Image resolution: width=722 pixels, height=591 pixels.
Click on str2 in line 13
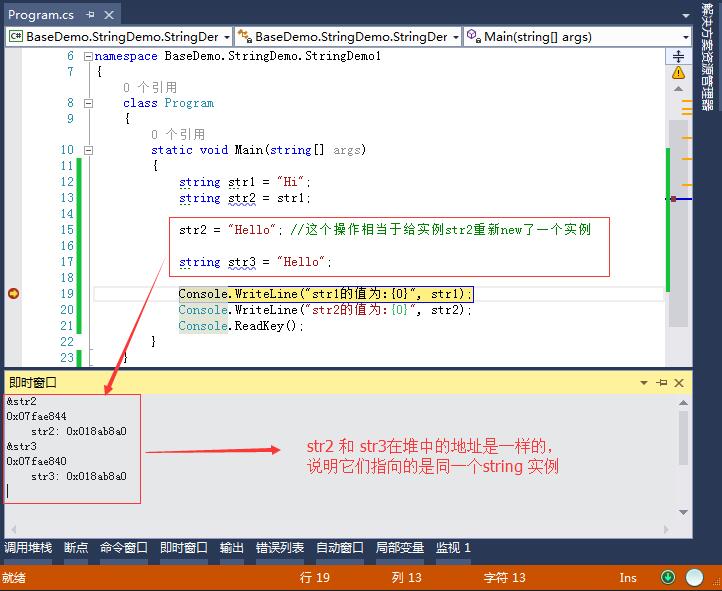[x=242, y=198]
